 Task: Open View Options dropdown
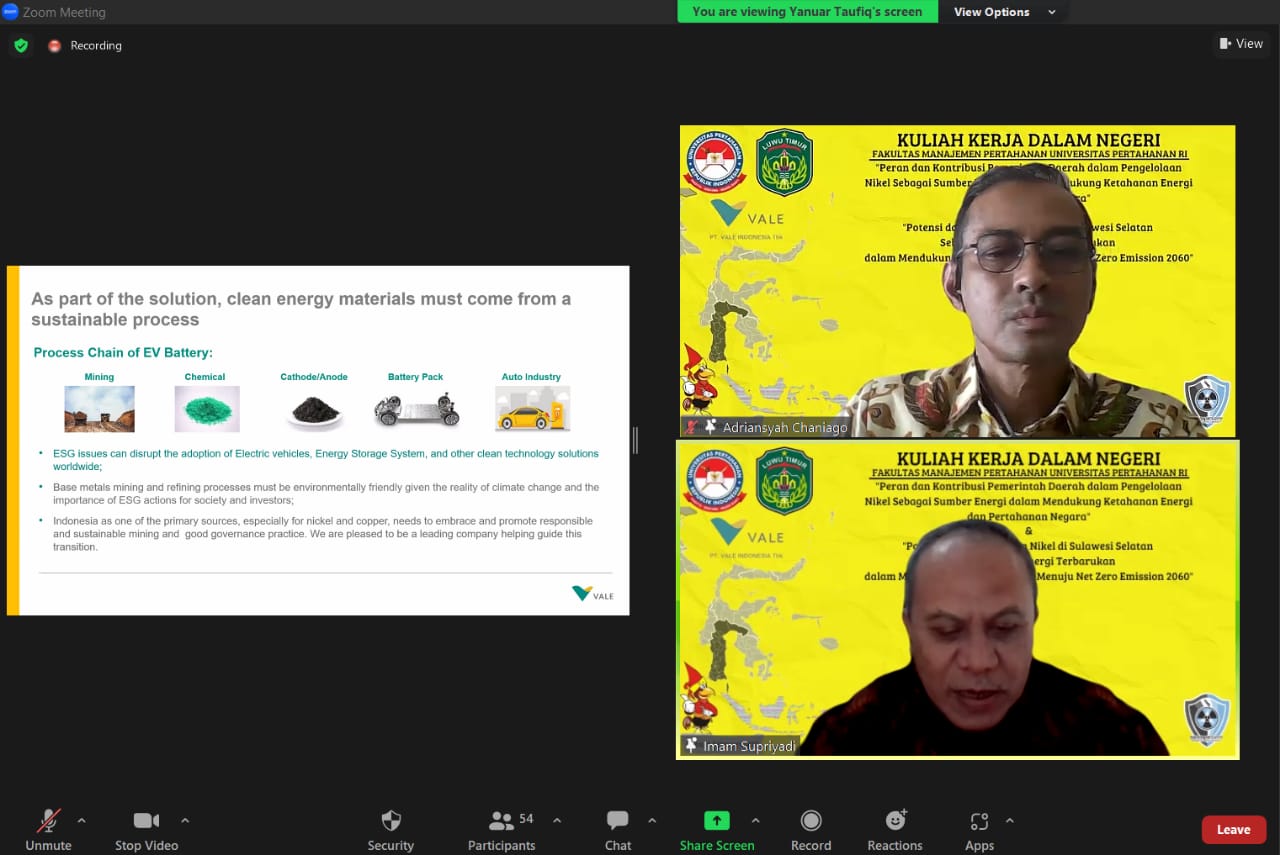point(1003,12)
